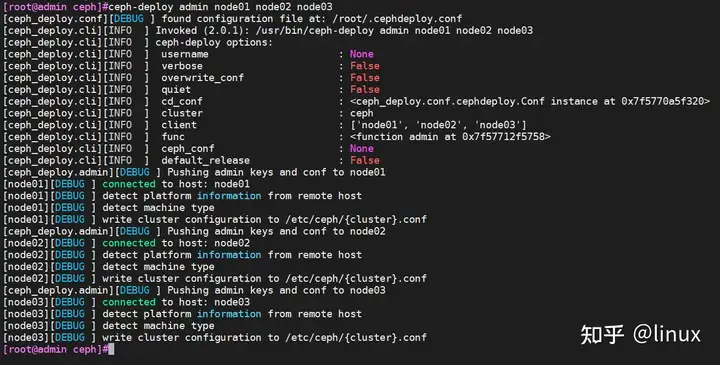720x365 pixels.
Task: Click the first DEBUG tag on ceph_deploy.conf line
Action: [x=129, y=19]
